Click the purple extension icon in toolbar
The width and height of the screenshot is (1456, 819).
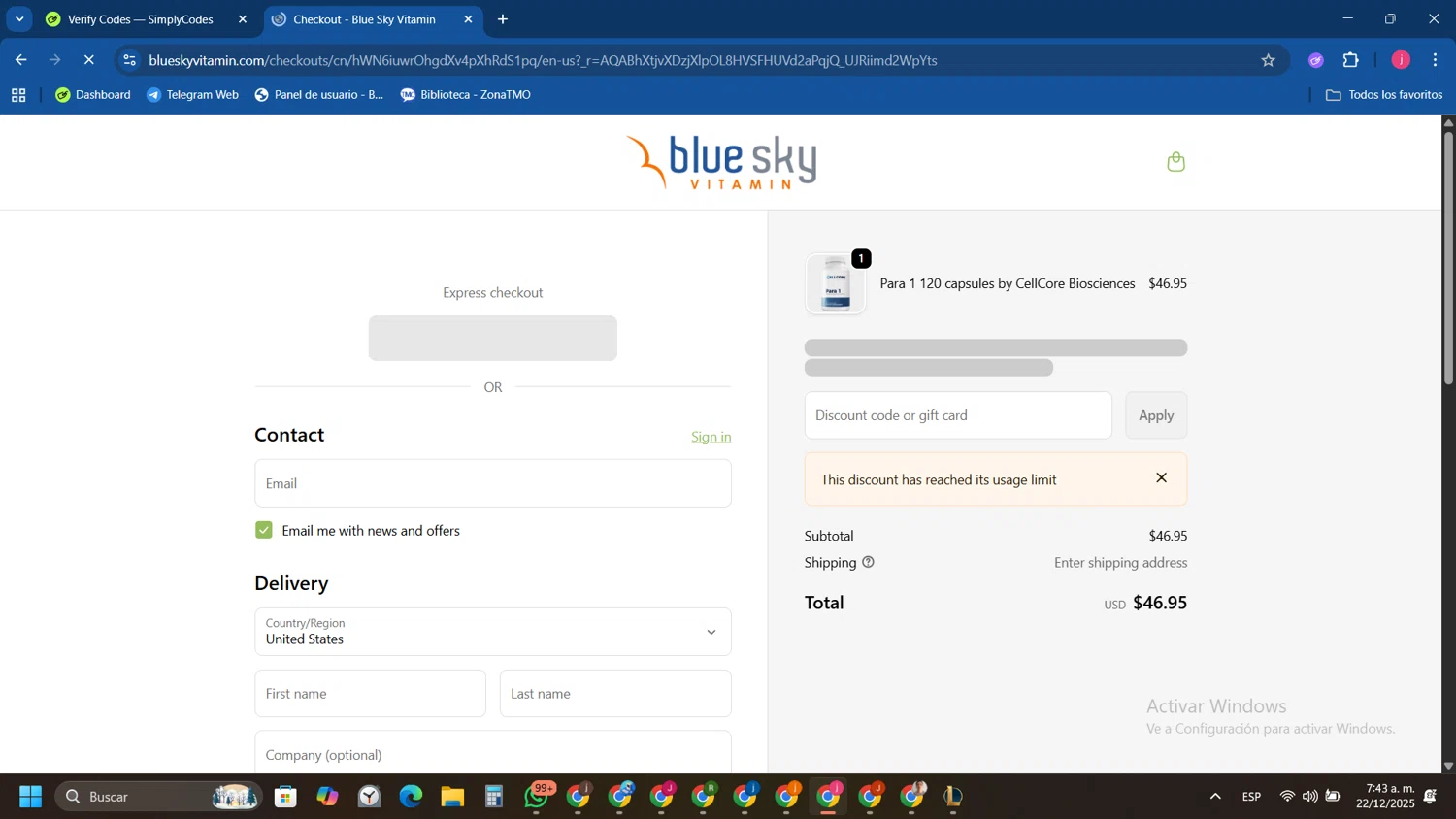tap(1316, 60)
